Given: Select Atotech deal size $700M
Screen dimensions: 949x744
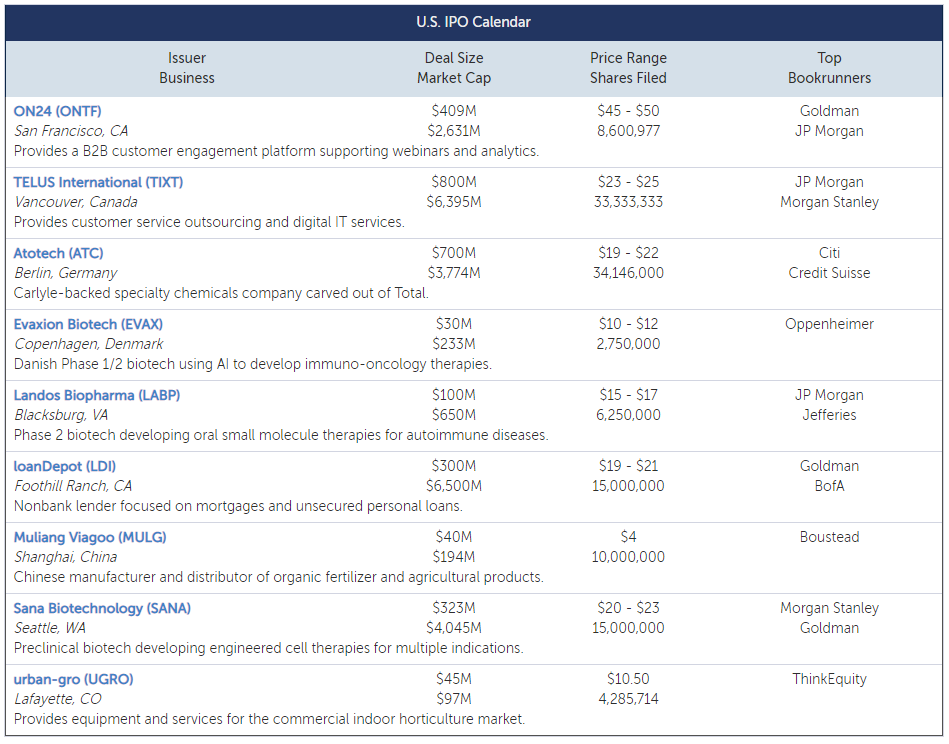Looking at the screenshot, I should (x=454, y=253).
